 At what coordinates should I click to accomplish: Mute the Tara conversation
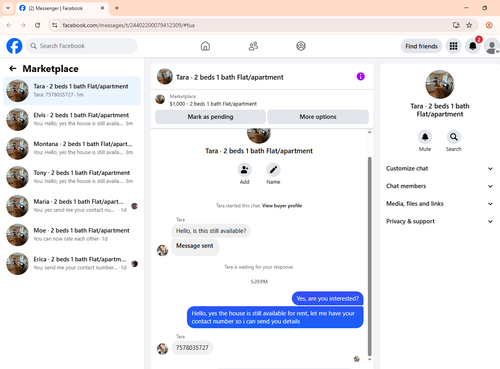point(425,137)
